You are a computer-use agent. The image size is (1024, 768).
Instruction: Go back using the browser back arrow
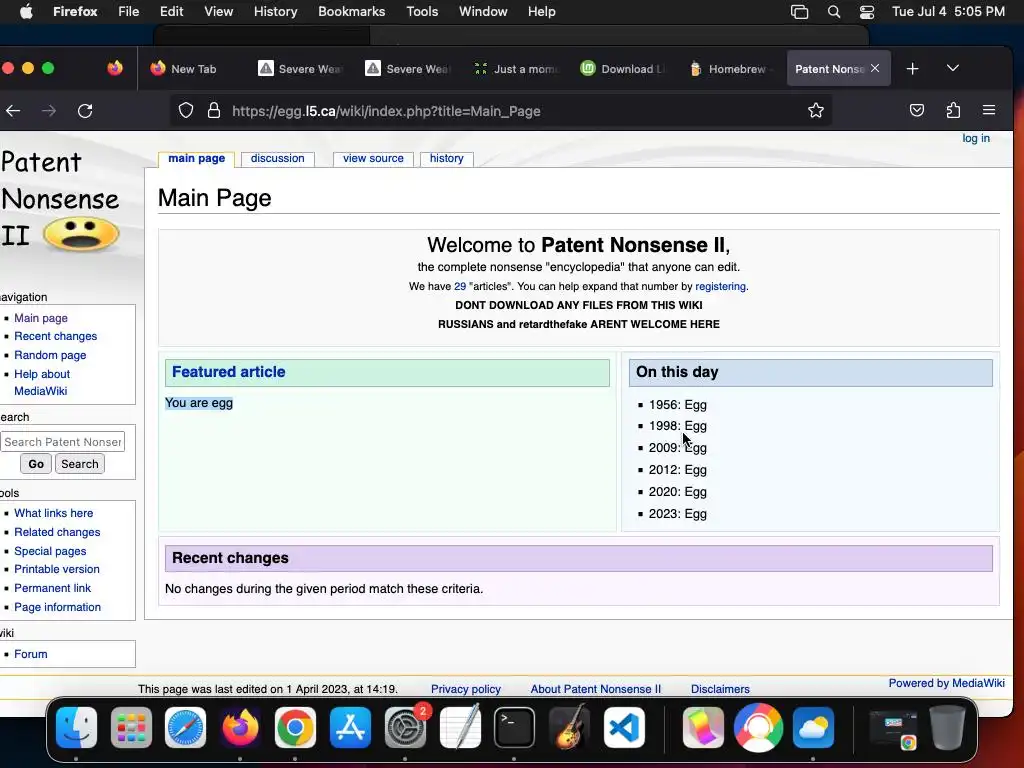point(13,111)
